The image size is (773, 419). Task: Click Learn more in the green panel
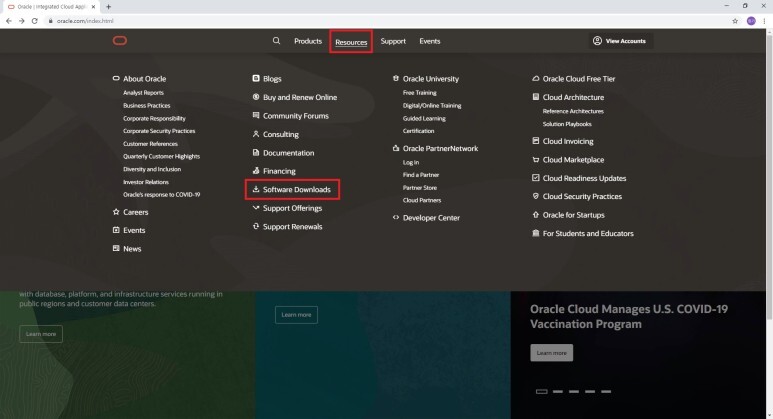41,334
